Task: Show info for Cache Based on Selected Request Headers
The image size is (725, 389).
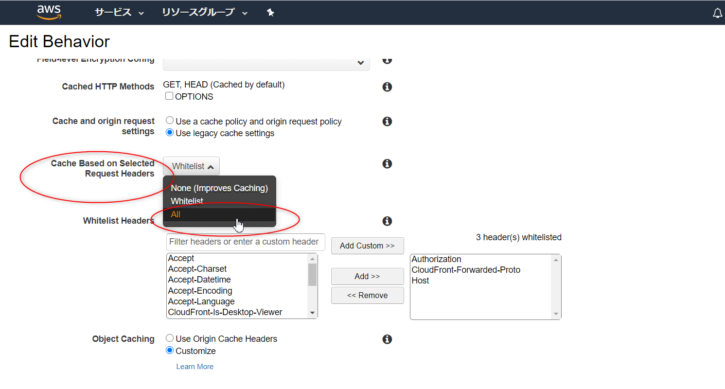Action: [x=387, y=164]
